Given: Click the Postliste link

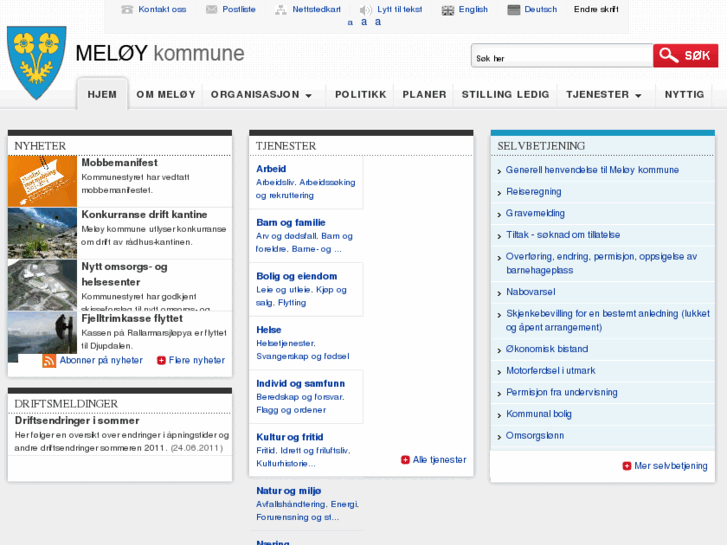Looking at the screenshot, I should [x=239, y=9].
